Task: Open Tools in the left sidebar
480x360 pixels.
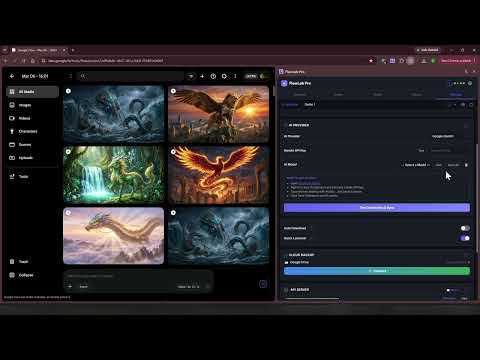Action: [x=32, y=176]
